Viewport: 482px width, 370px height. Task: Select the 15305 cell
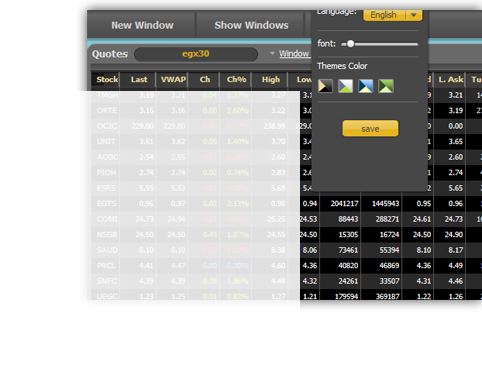(x=340, y=235)
